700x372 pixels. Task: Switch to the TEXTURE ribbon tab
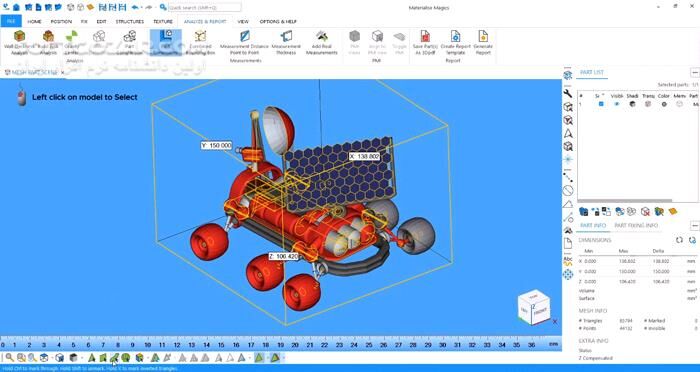point(163,21)
